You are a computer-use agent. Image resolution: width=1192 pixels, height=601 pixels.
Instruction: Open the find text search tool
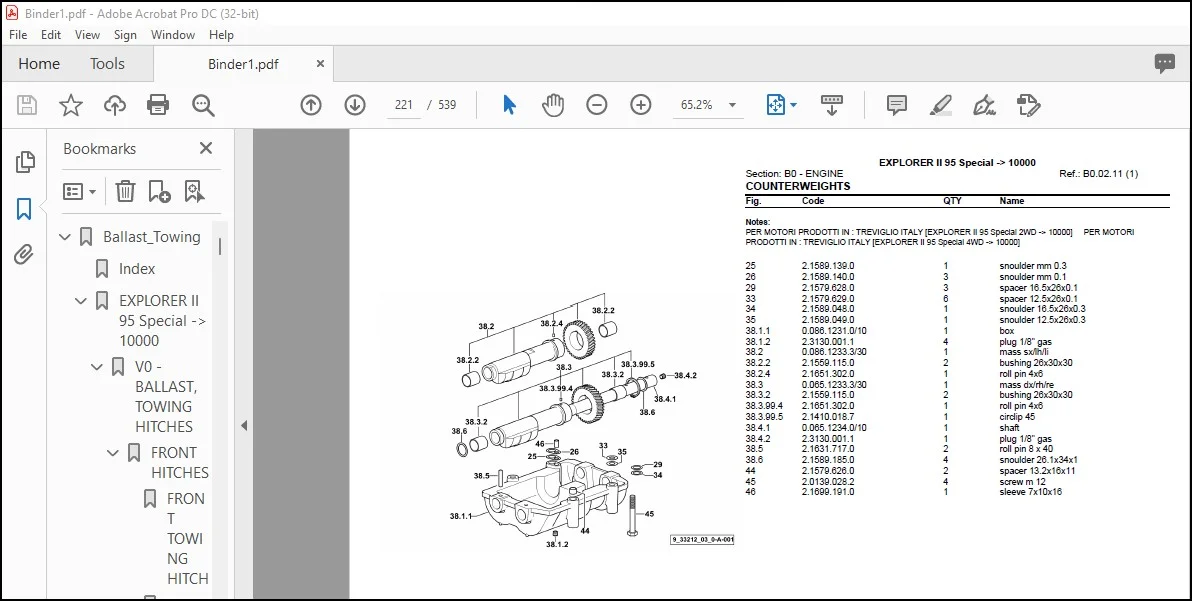(203, 105)
